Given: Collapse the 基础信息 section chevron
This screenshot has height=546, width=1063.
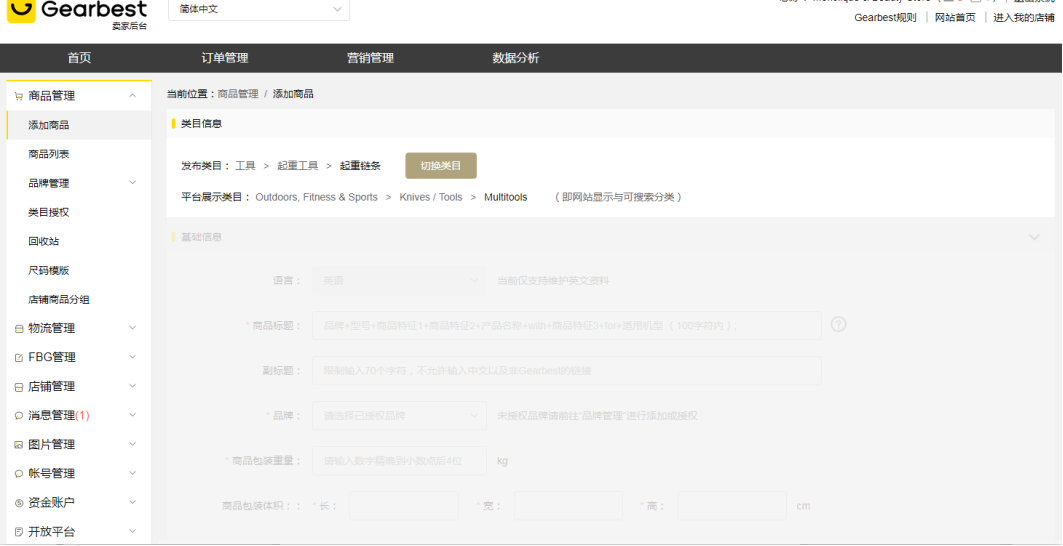Looking at the screenshot, I should (x=1034, y=237).
